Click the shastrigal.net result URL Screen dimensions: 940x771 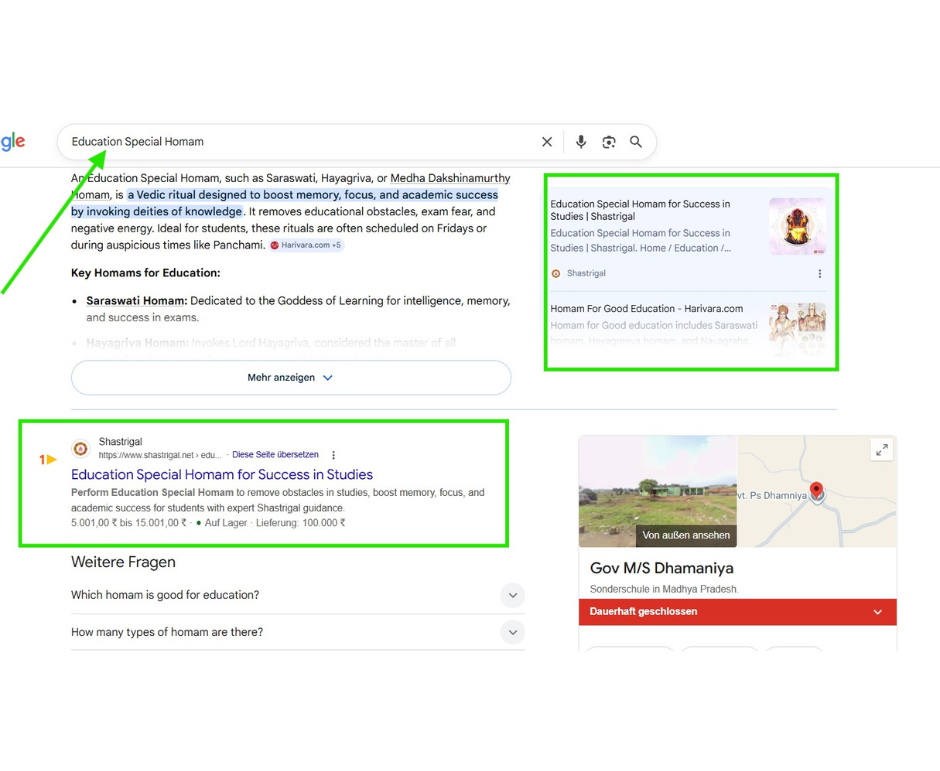pos(160,455)
